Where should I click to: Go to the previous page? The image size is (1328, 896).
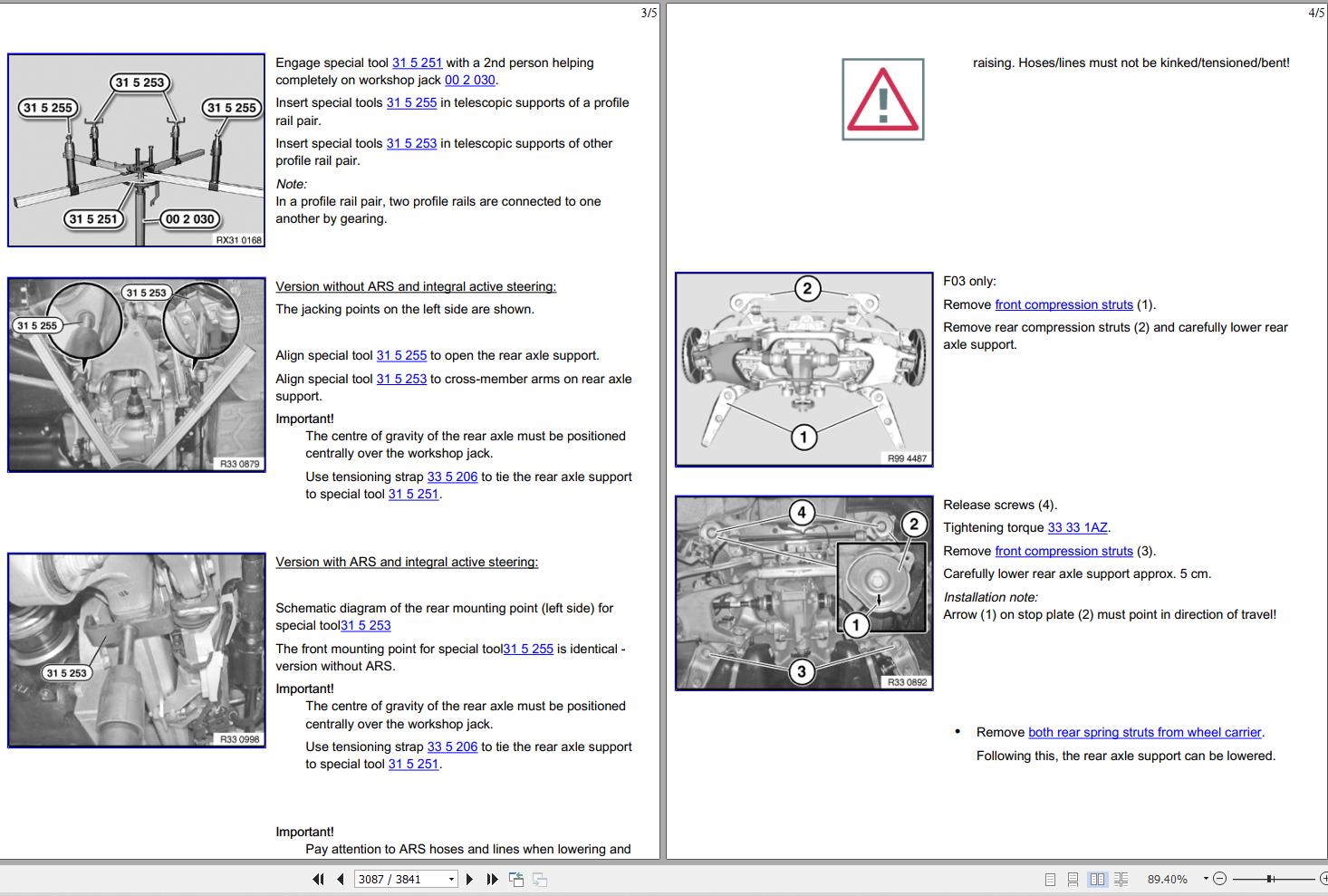[341, 879]
